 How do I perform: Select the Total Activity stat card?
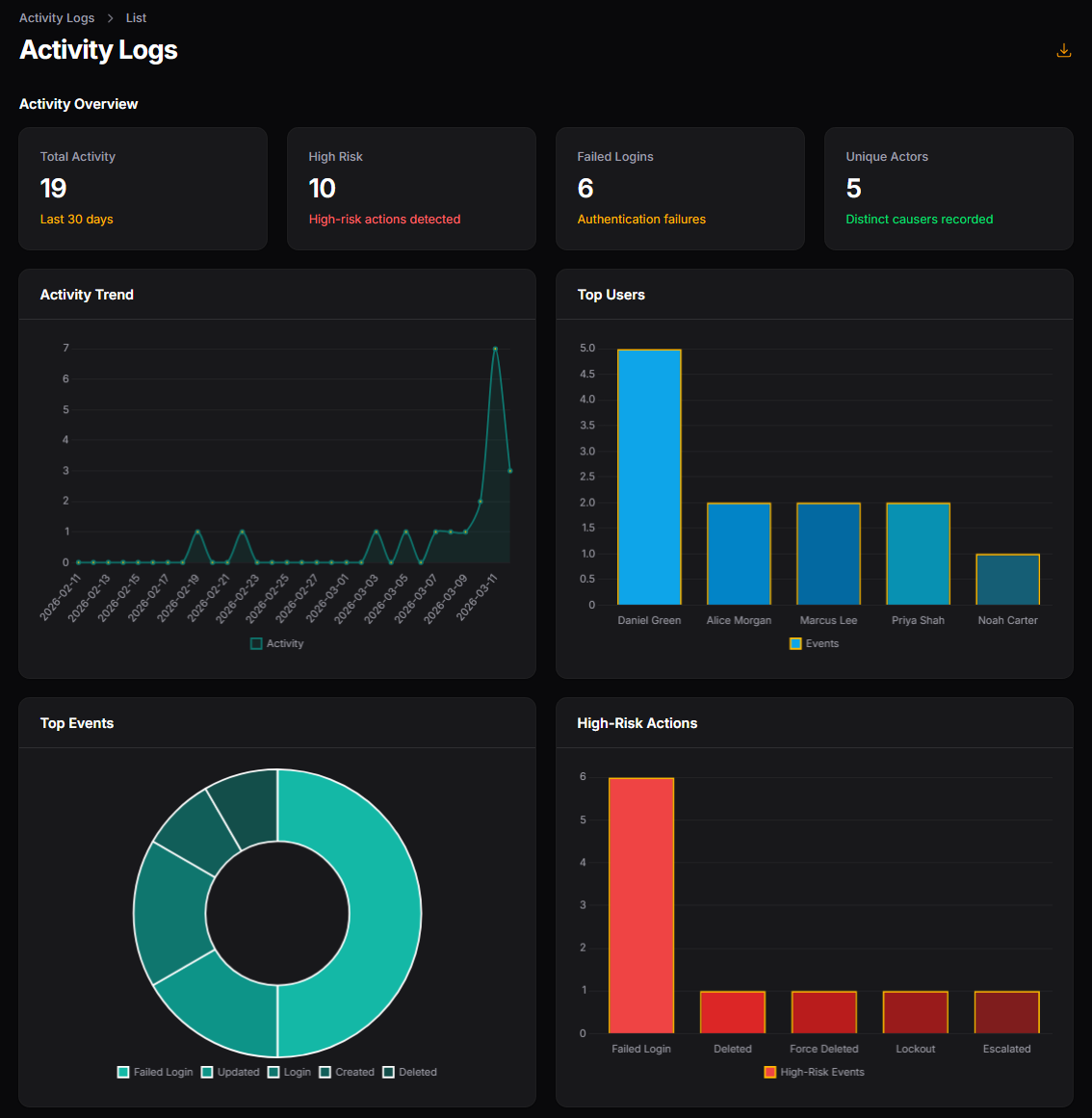pyautogui.click(x=143, y=188)
